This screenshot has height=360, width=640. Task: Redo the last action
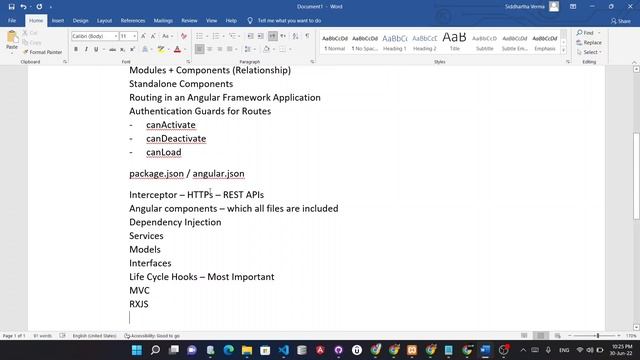pos(39,7)
